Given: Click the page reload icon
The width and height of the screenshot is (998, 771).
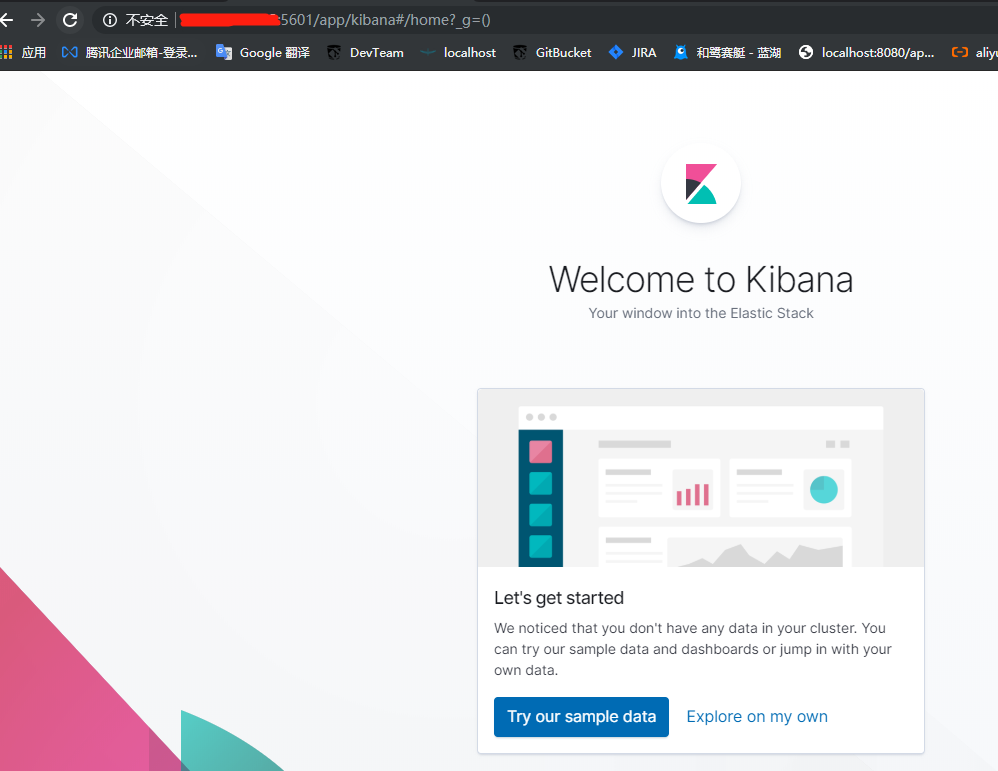Looking at the screenshot, I should 69,19.
